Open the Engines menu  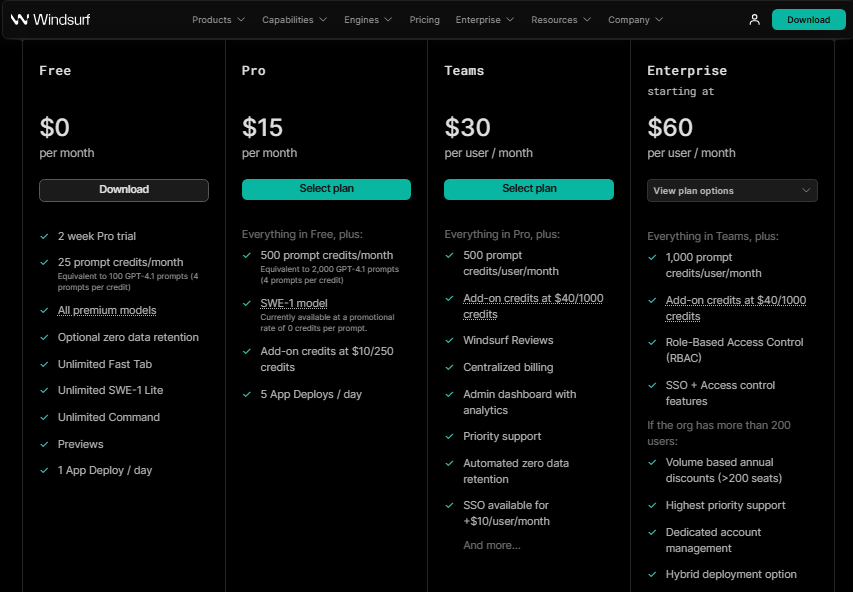pos(368,20)
